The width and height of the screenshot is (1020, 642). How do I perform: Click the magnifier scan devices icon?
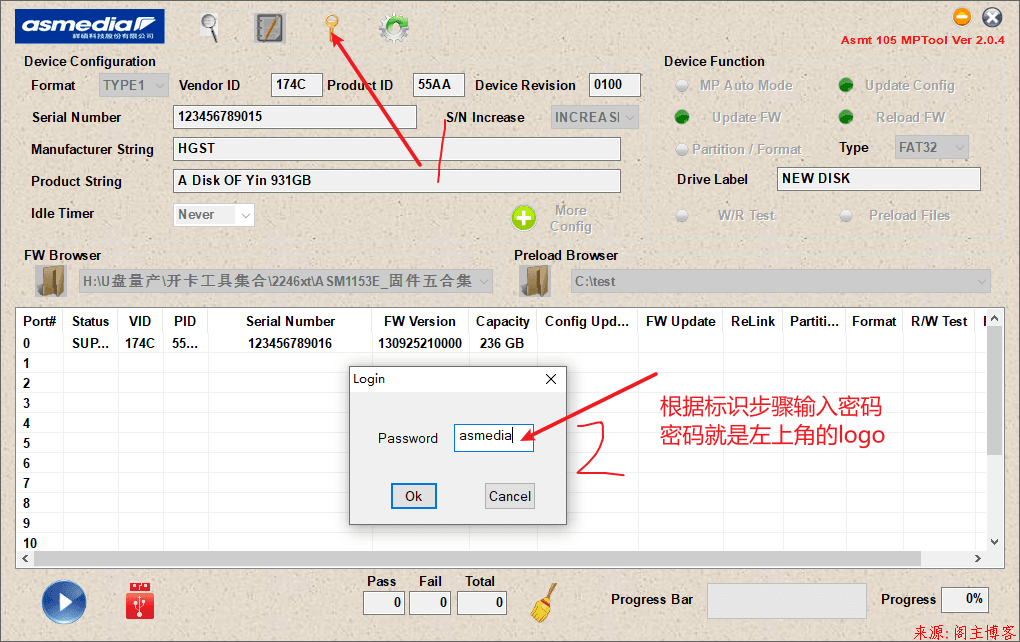pos(209,27)
